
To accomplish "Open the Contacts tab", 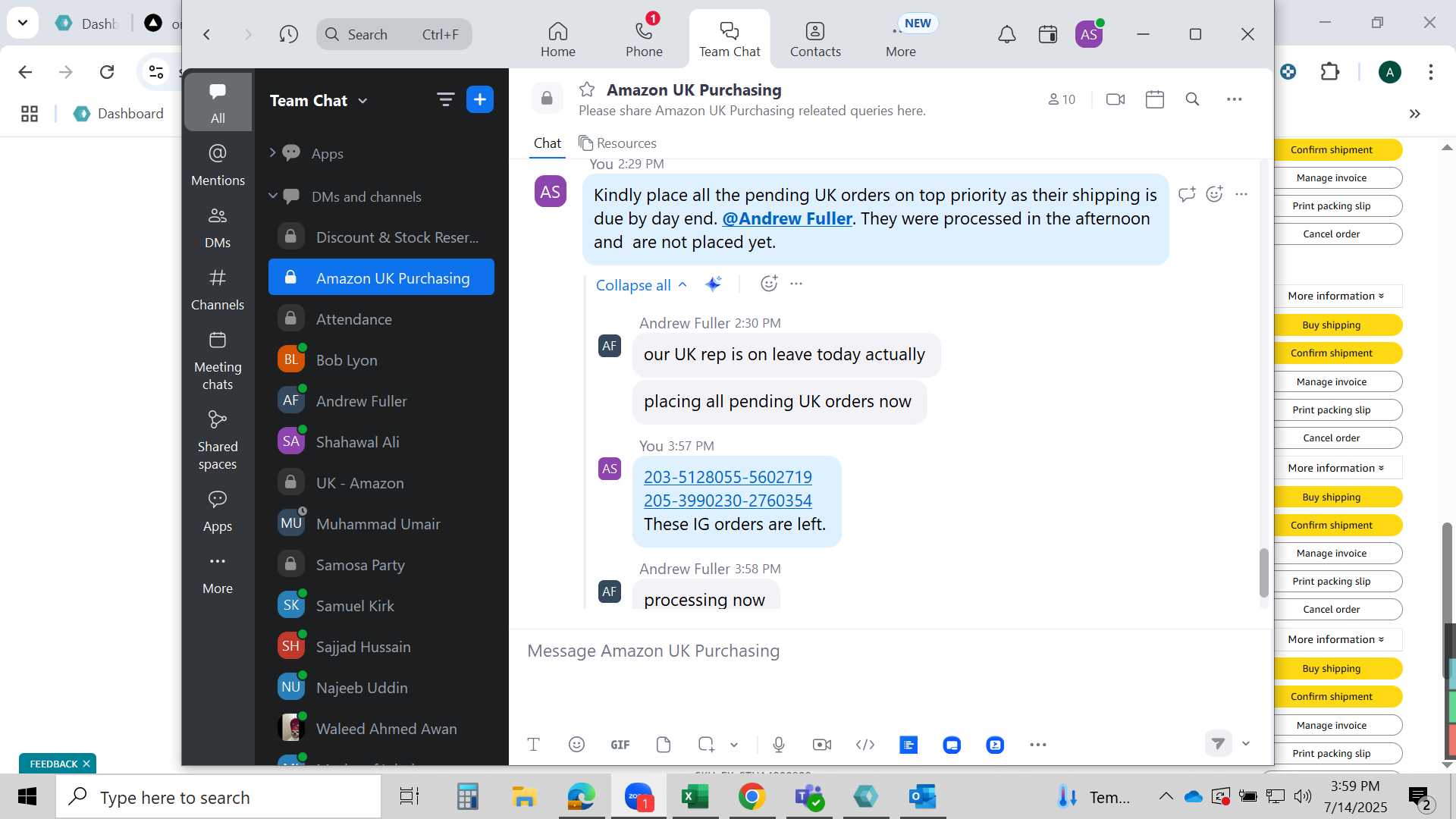I will 815,39.
